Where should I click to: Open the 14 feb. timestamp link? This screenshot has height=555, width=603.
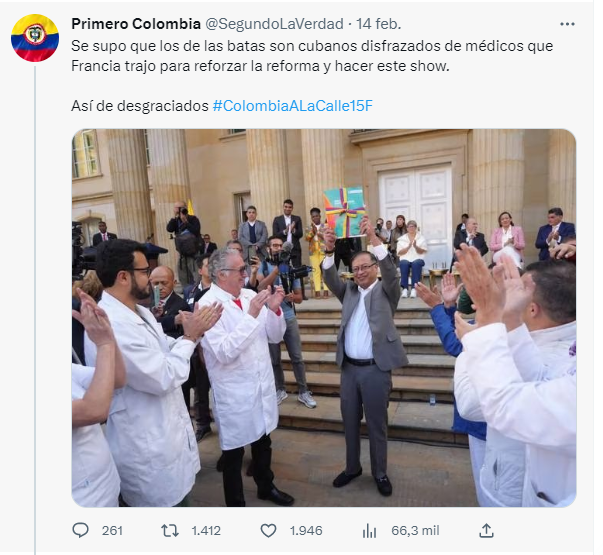378,24
